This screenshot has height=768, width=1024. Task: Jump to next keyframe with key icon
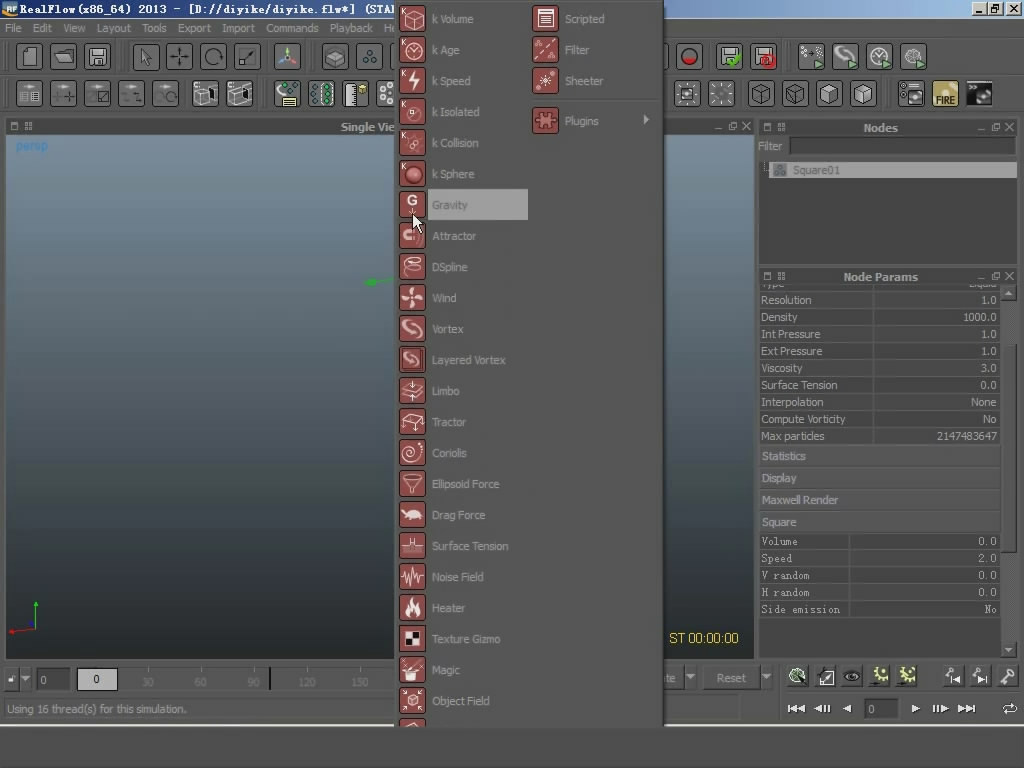point(980,677)
